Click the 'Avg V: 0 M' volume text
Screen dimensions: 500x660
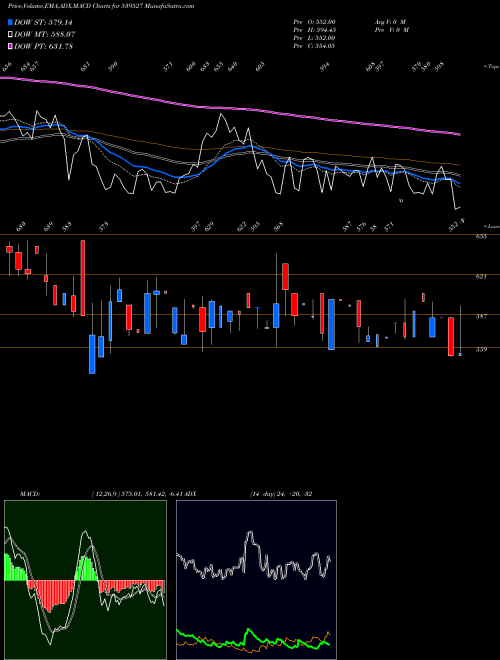coord(390,22)
